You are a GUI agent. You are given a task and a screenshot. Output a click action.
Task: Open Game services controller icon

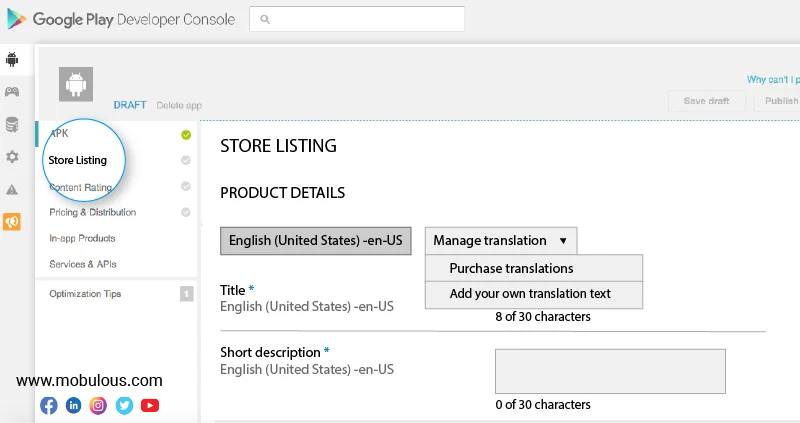12,92
